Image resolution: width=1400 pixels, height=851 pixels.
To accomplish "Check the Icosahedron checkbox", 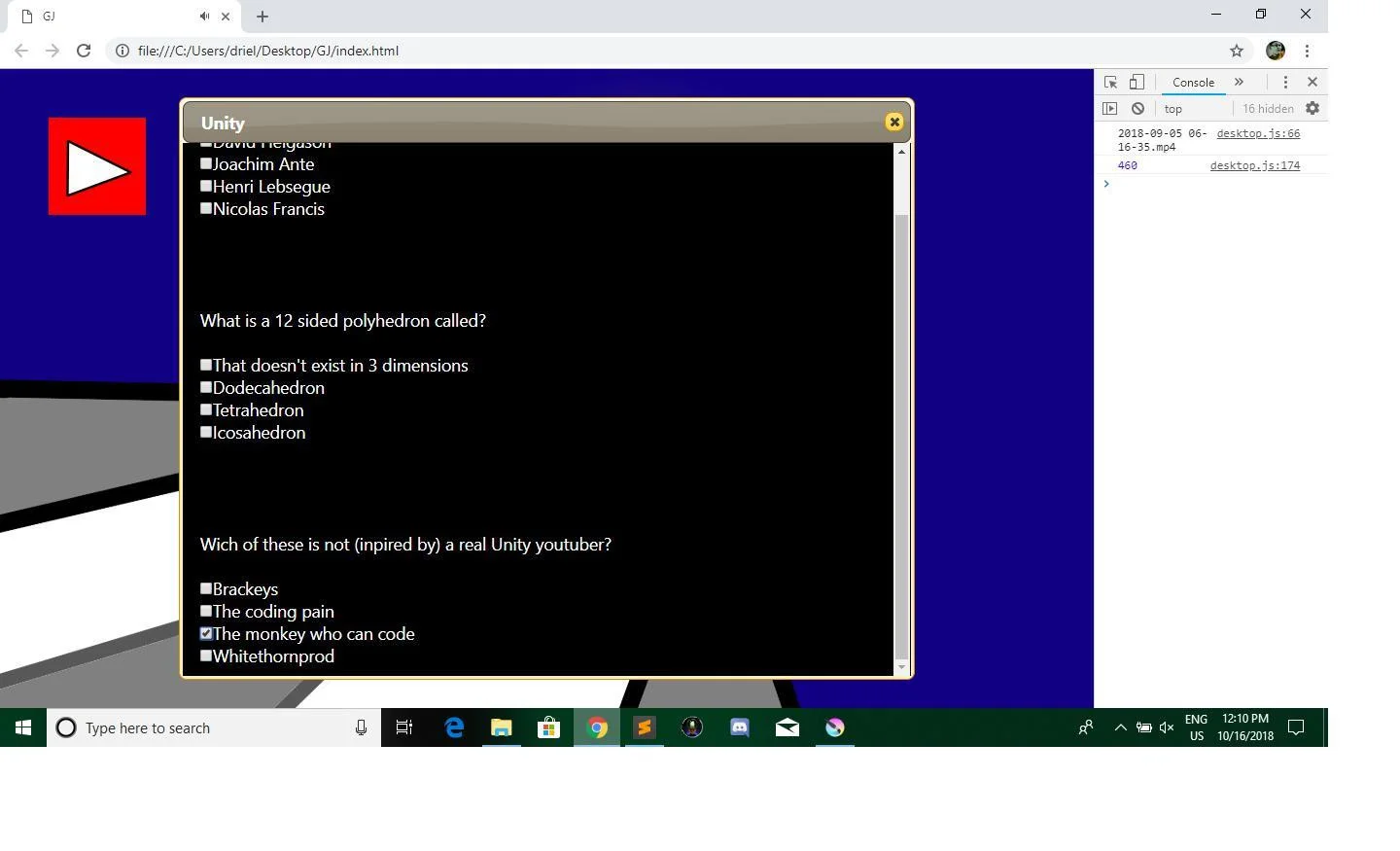I will coord(206,432).
